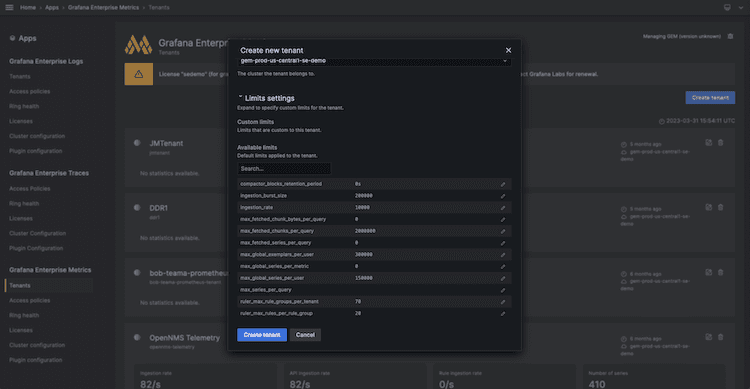Open Ring health under Enterprise Traces
750x389 pixels.
pos(24,203)
